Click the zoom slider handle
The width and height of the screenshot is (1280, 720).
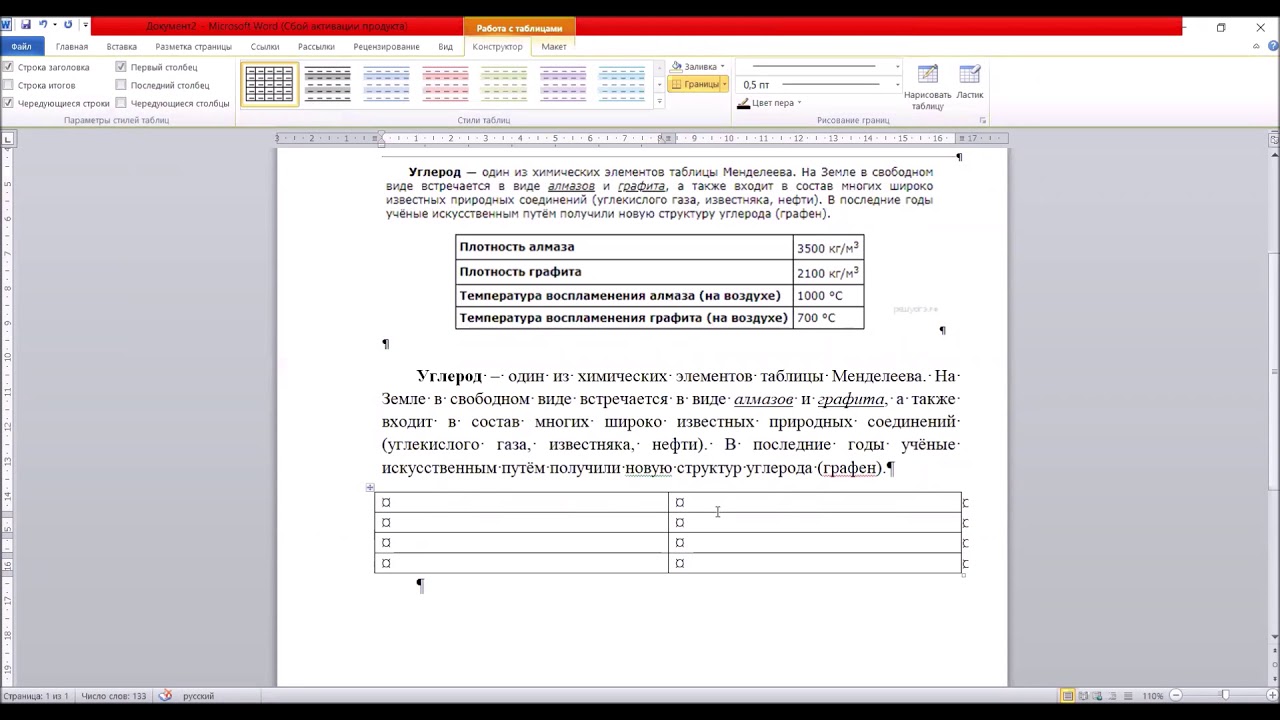pyautogui.click(x=1225, y=696)
